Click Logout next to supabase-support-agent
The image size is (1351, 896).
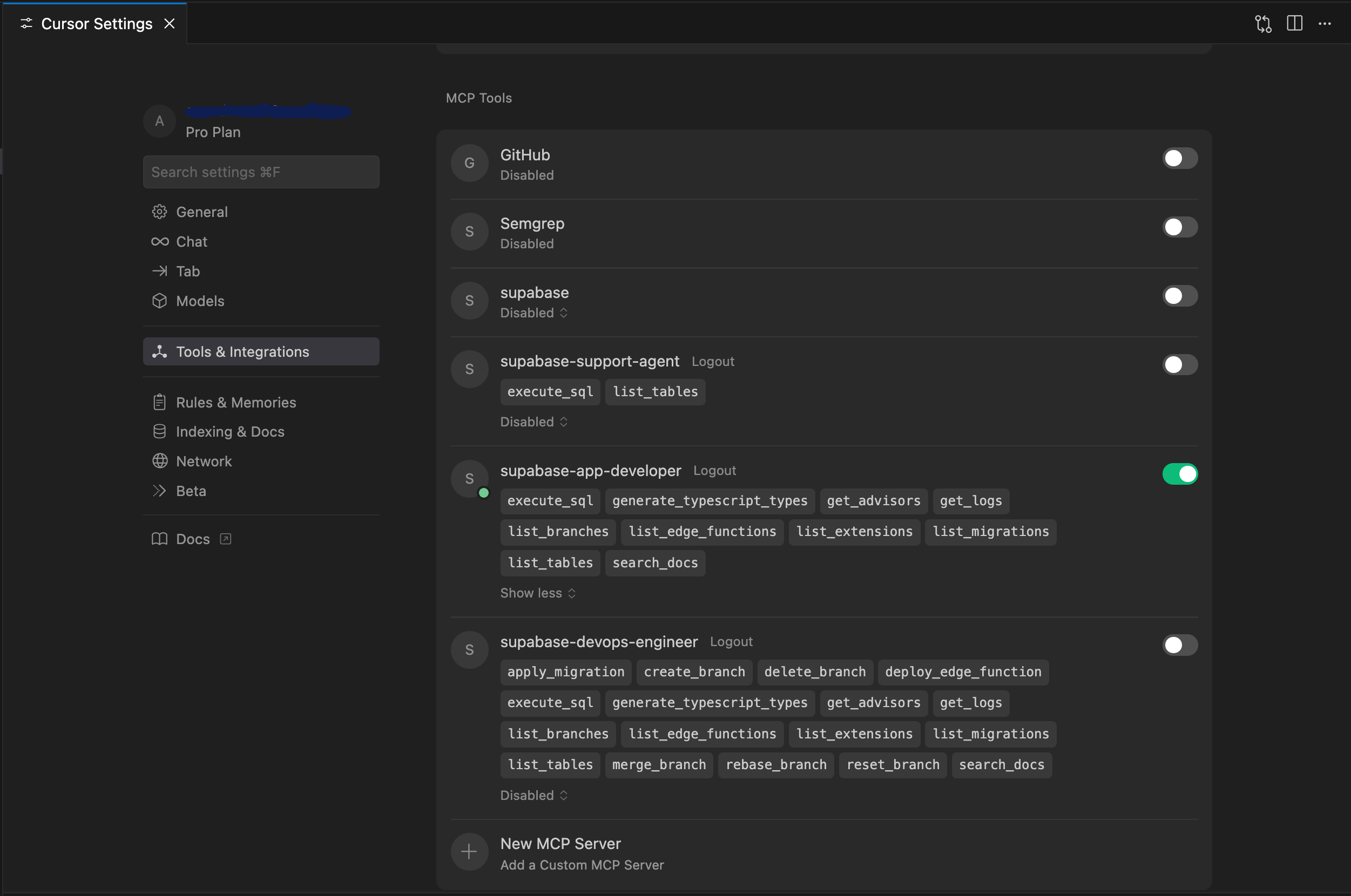[712, 362]
